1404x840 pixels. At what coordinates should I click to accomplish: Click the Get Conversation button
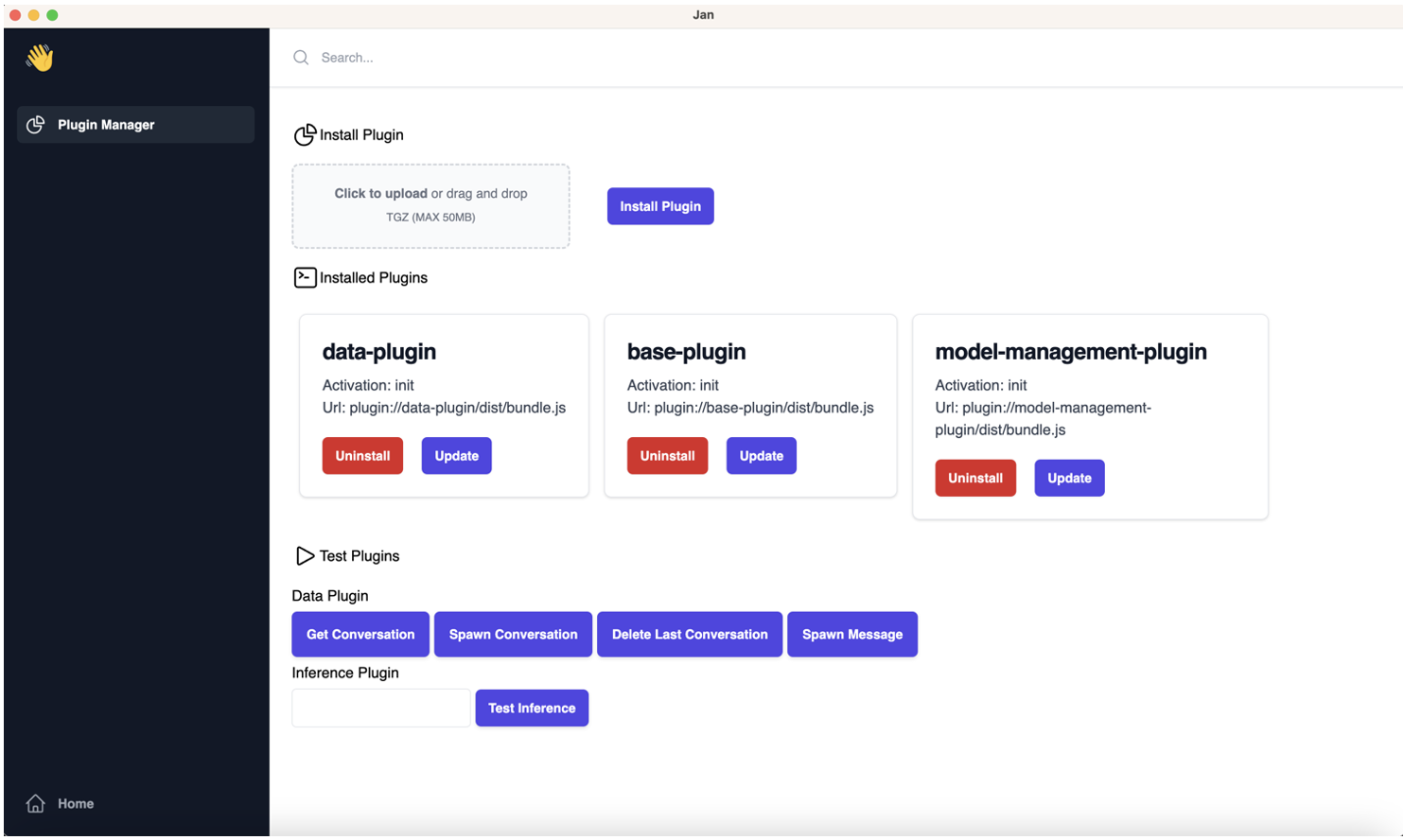[360, 634]
